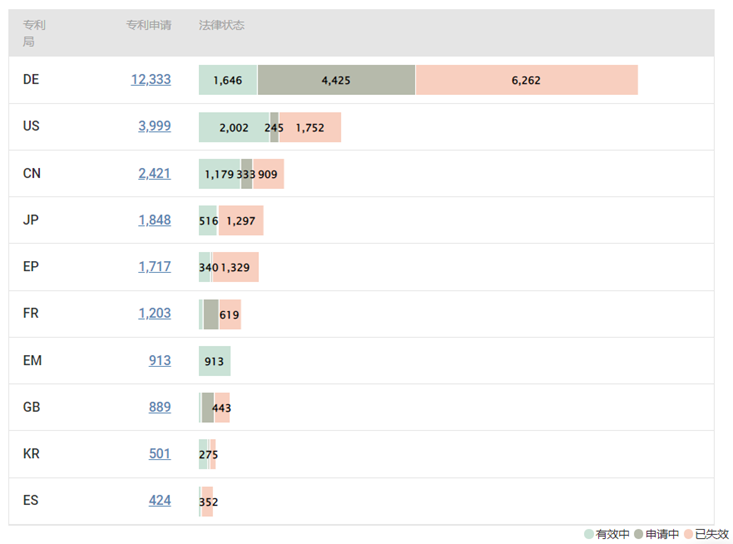Image resolution: width=733 pixels, height=544 pixels.
Task: Toggle the 申请中 legend item
Action: [x=657, y=534]
